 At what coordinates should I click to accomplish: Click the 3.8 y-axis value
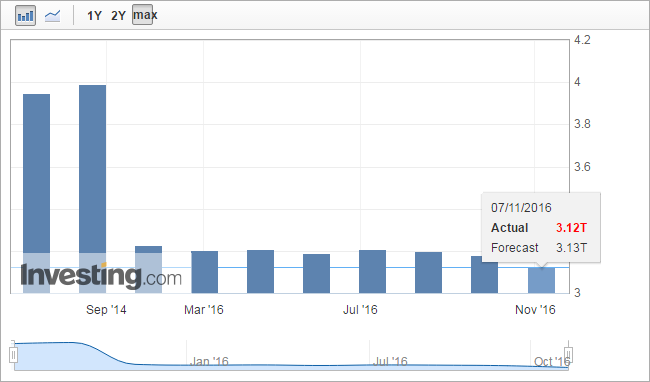click(582, 124)
